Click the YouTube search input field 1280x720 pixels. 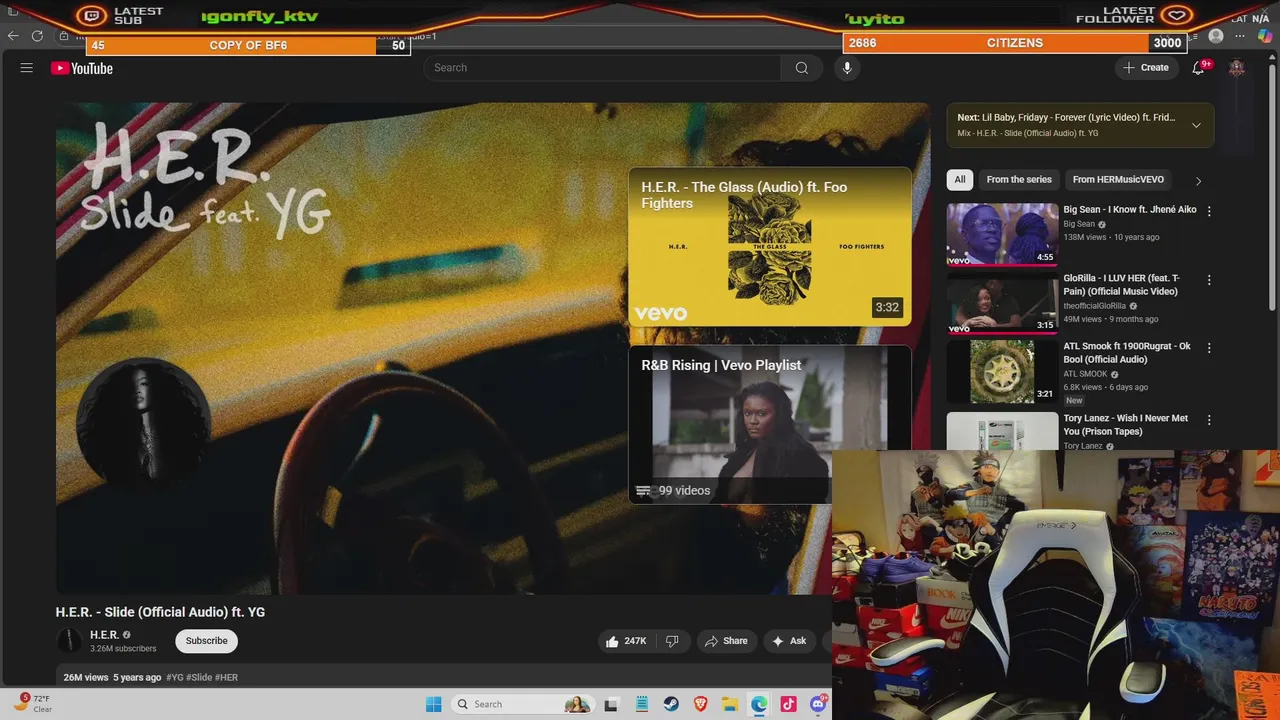coord(602,68)
